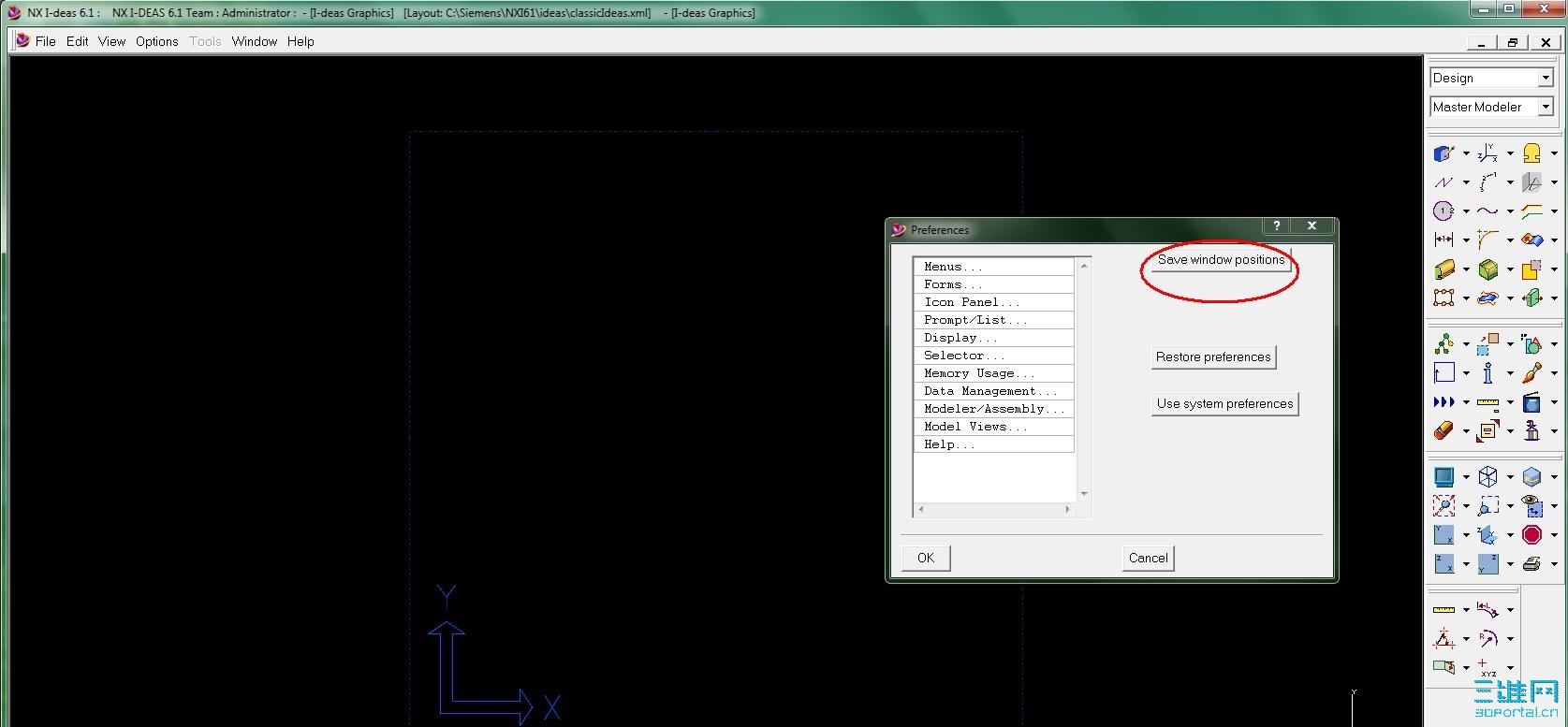Image resolution: width=1568 pixels, height=727 pixels.
Task: Select "Forms..." in the preferences list
Action: pyautogui.click(x=994, y=284)
